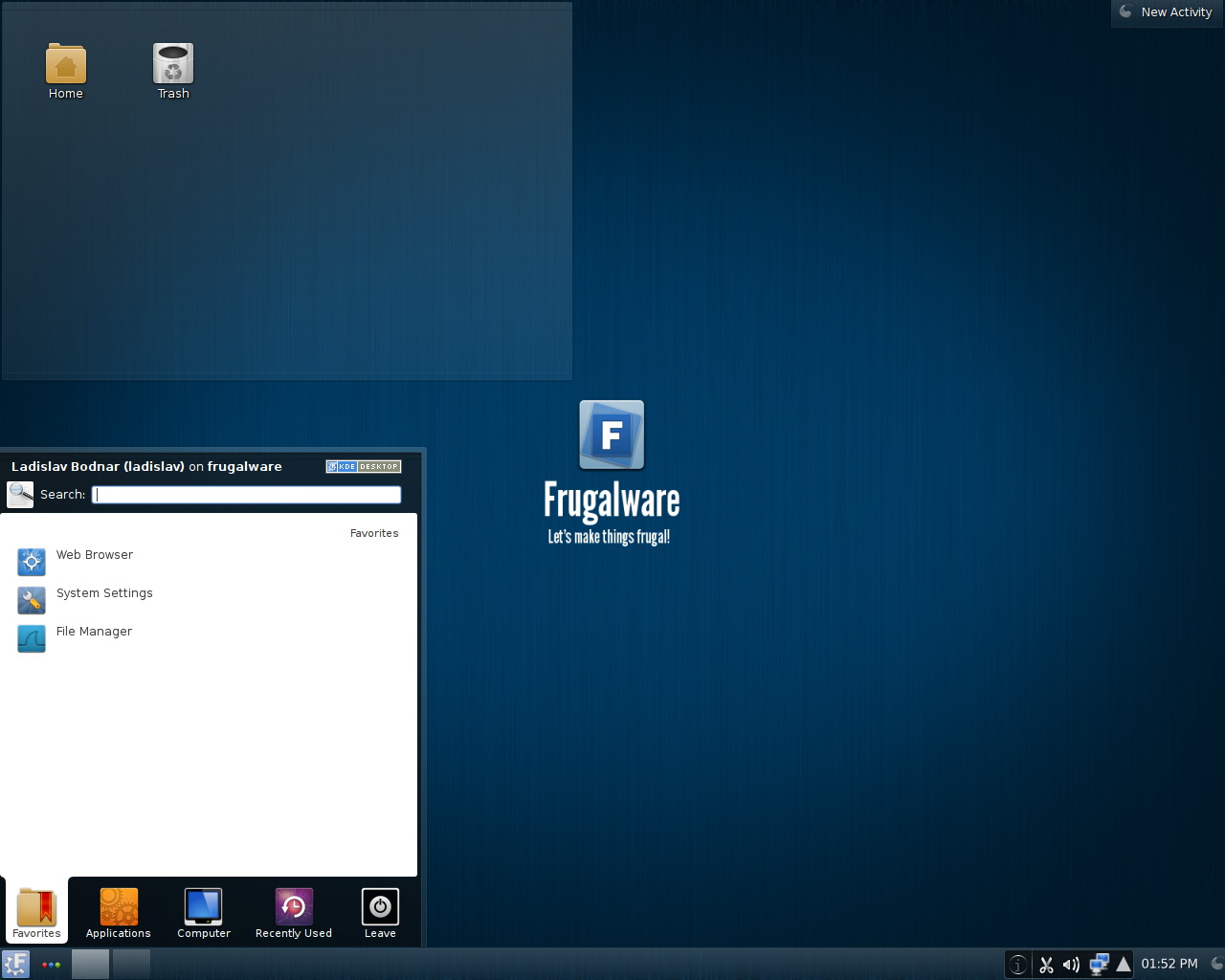Open Web Browser from Favorites
This screenshot has width=1225, height=980.
pyautogui.click(x=94, y=556)
